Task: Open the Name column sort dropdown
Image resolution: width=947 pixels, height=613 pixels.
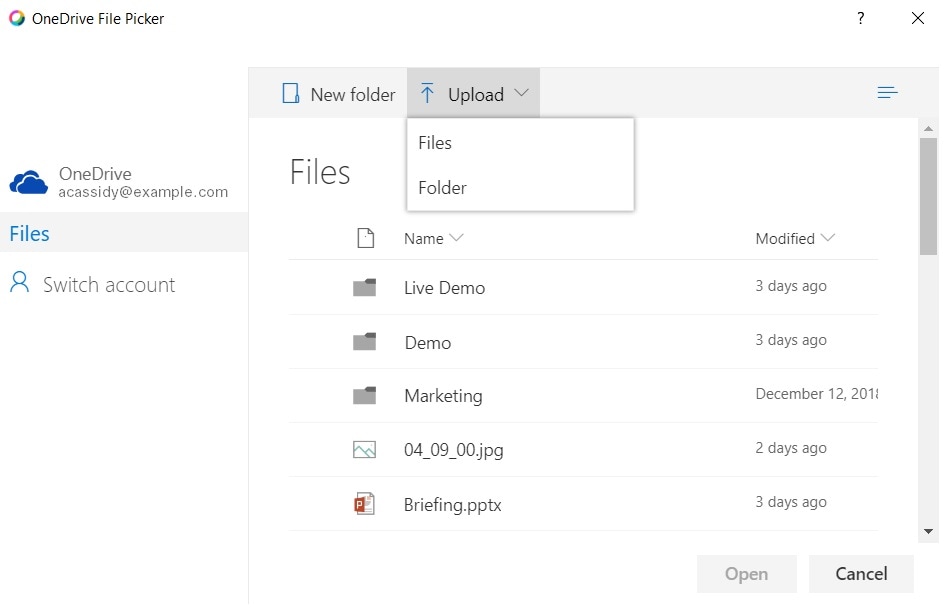Action: pos(456,239)
